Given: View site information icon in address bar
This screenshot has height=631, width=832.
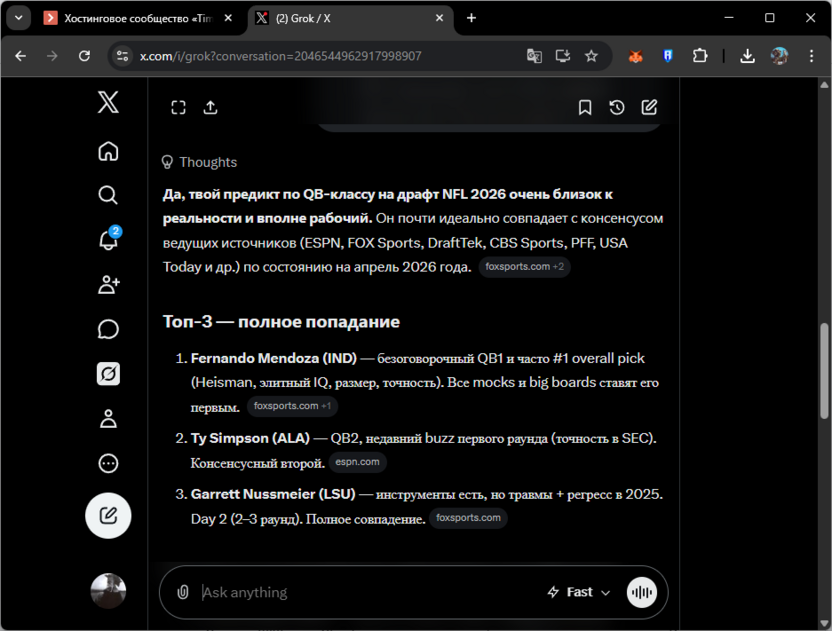Looking at the screenshot, I should click(123, 56).
